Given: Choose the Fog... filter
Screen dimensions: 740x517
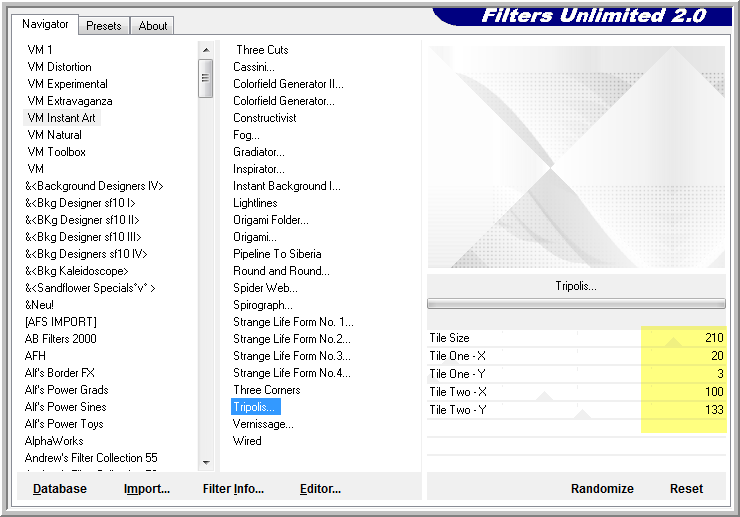Looking at the screenshot, I should [x=246, y=135].
